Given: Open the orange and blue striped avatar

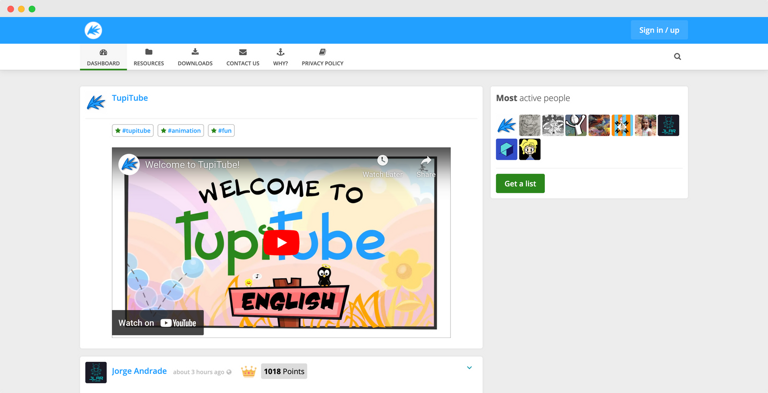Looking at the screenshot, I should tap(622, 125).
